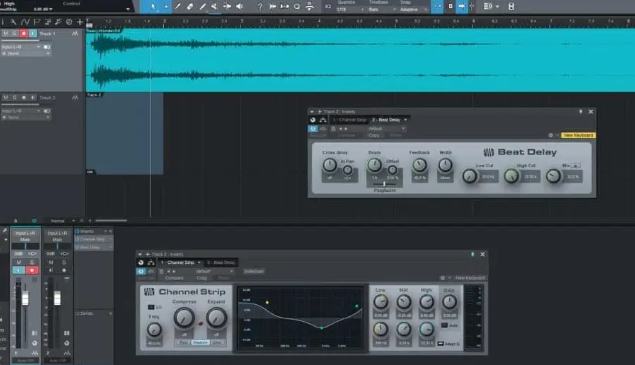Image resolution: width=635 pixels, height=365 pixels.
Task: Select the Split tool
Action: (177, 6)
